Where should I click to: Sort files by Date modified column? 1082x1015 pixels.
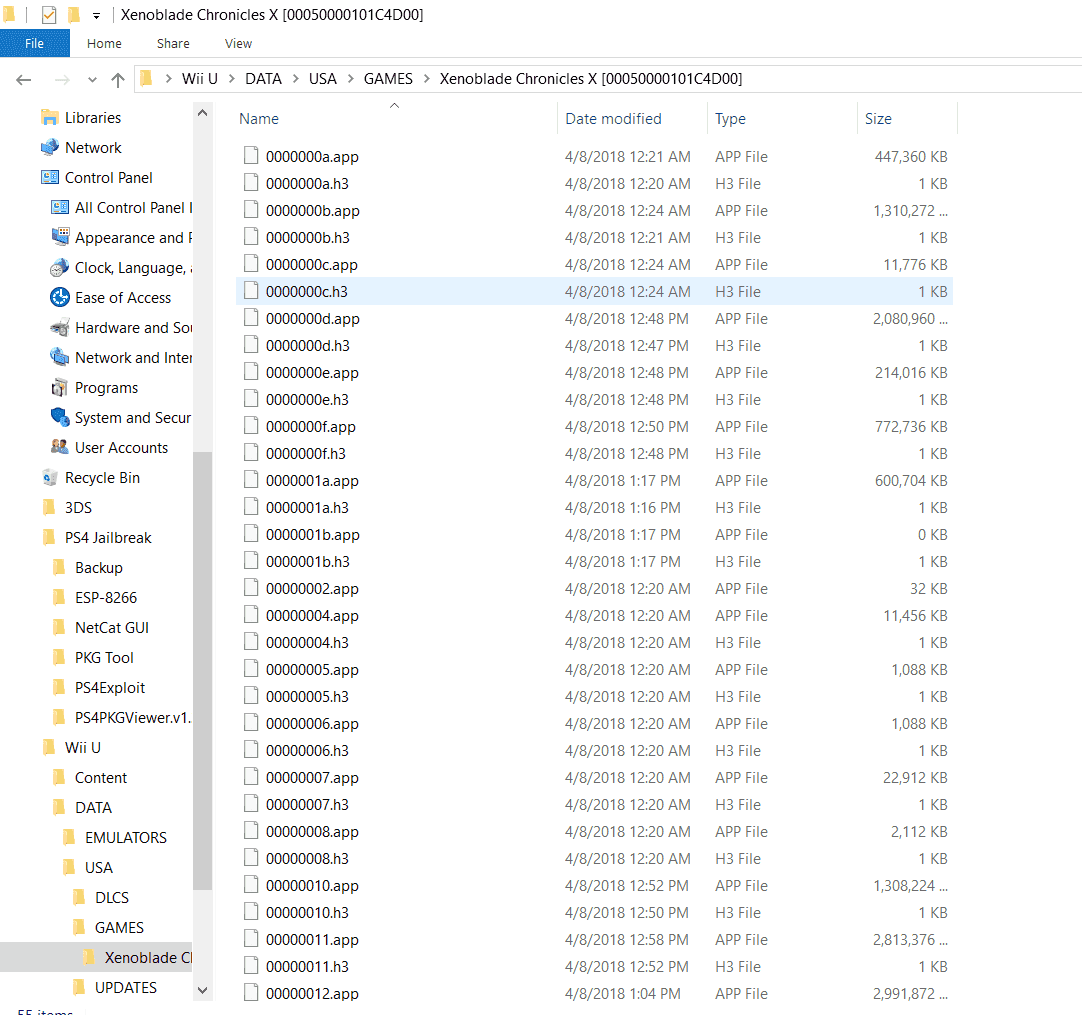(x=613, y=119)
